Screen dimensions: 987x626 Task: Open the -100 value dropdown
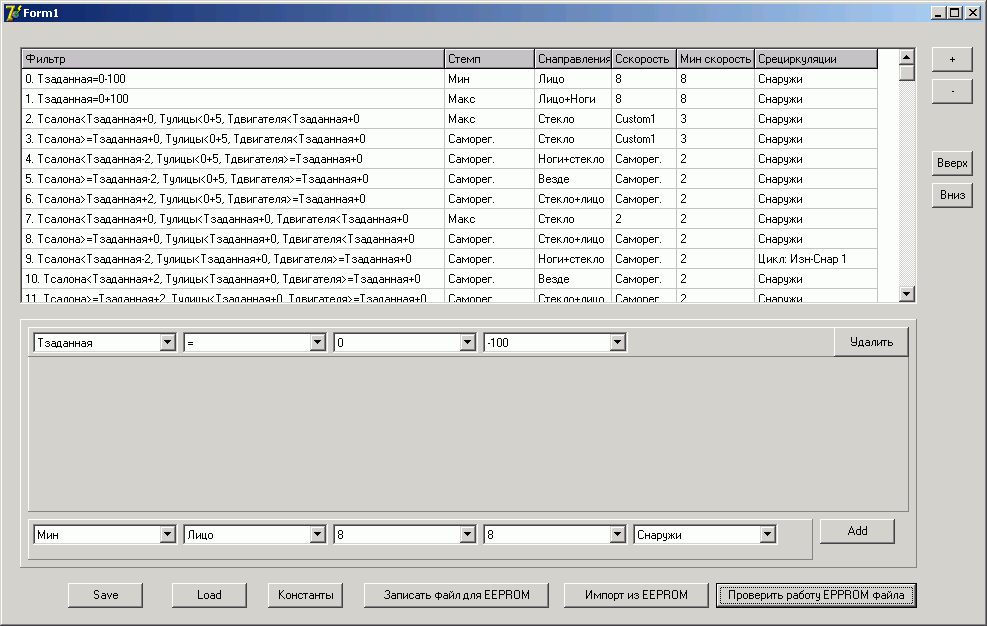point(618,343)
